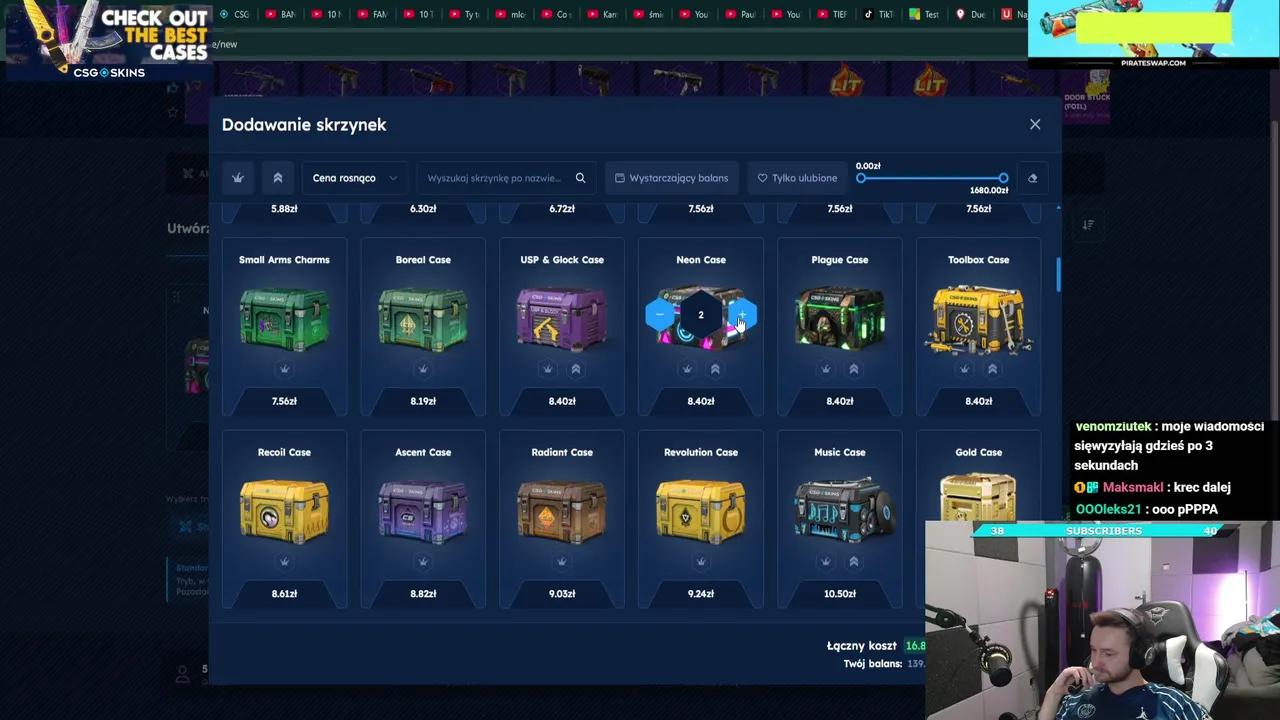Click the crown filter icon in toolbar
Image resolution: width=1280 pixels, height=720 pixels.
point(238,178)
